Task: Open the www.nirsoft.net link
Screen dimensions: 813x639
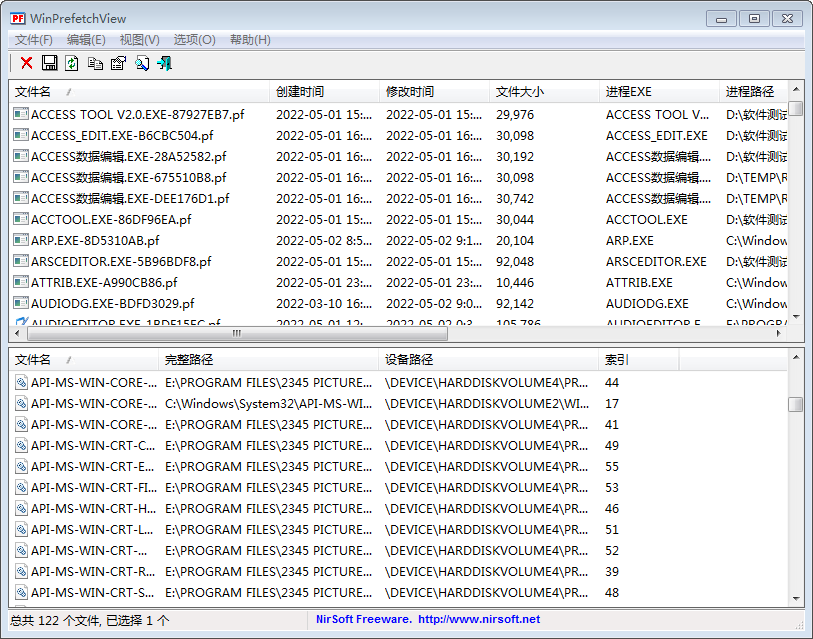Action: [x=478, y=620]
